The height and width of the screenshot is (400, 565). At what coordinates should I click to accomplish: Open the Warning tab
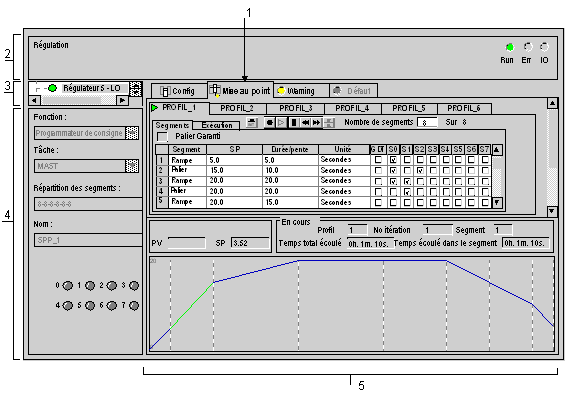point(301,91)
